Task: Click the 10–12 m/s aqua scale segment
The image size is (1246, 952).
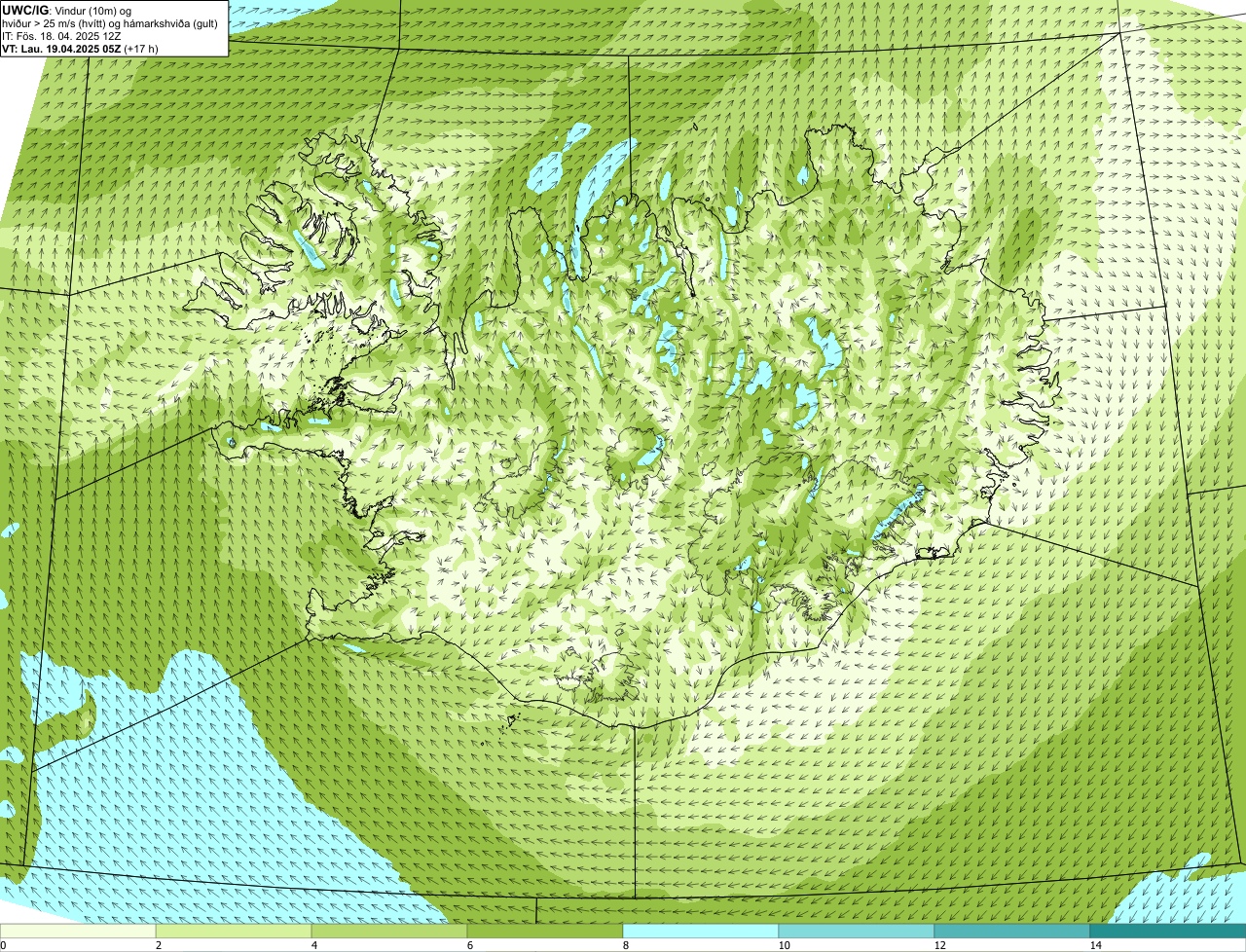Action: [857, 931]
